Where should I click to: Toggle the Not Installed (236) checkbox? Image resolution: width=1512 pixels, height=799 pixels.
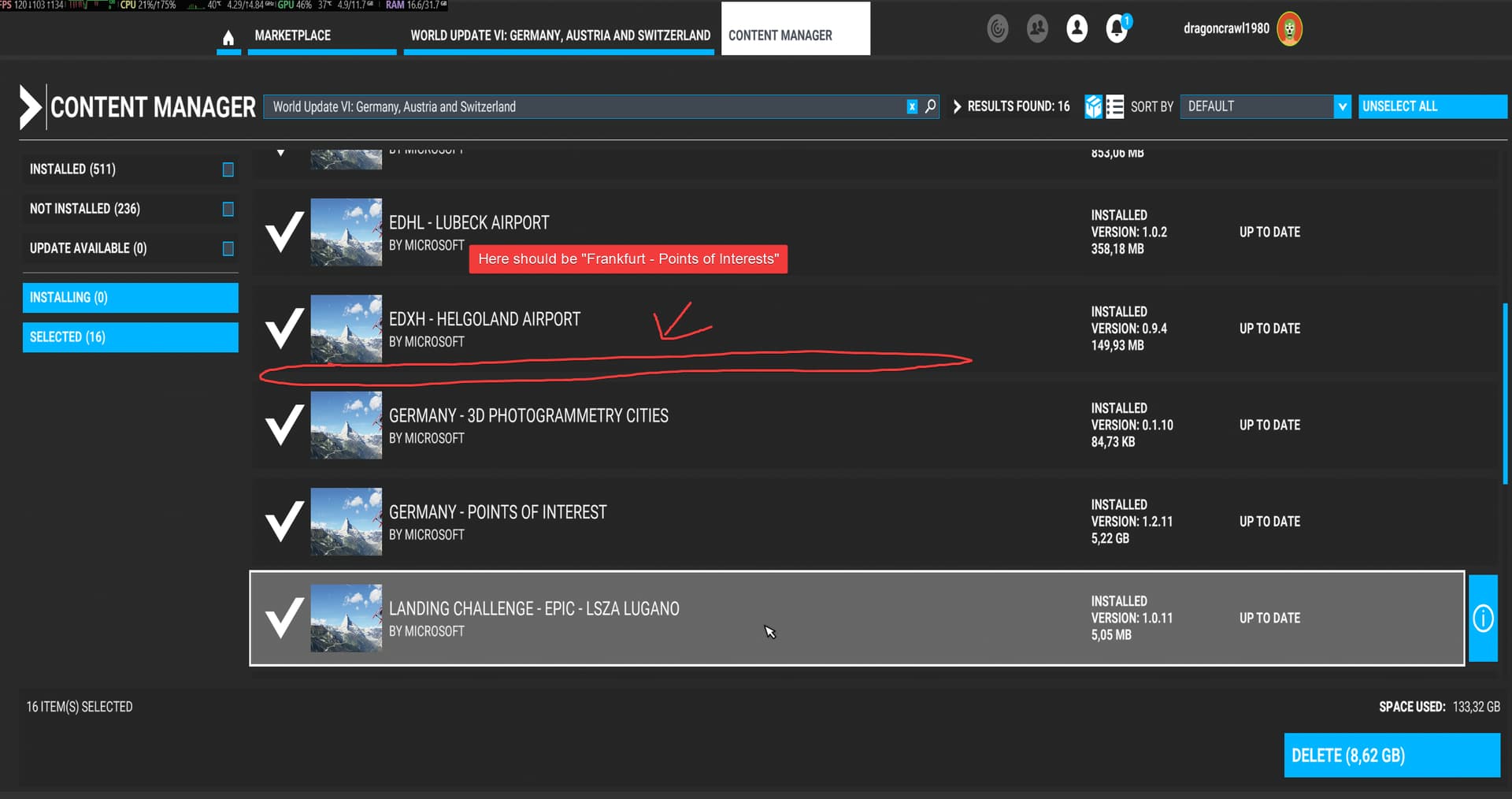[228, 209]
